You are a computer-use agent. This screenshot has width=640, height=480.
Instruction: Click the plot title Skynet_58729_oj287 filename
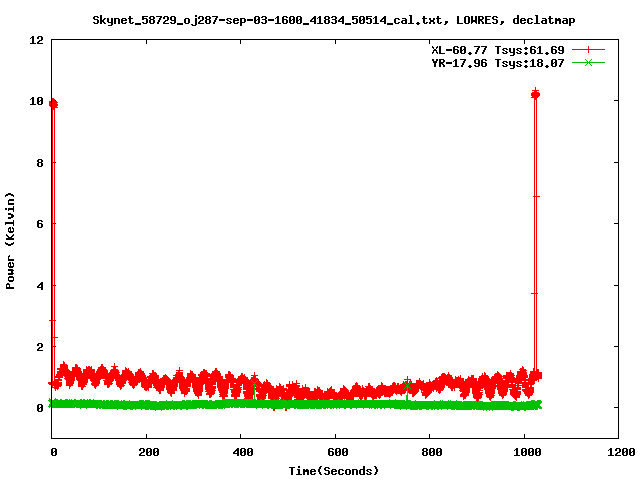[333, 20]
